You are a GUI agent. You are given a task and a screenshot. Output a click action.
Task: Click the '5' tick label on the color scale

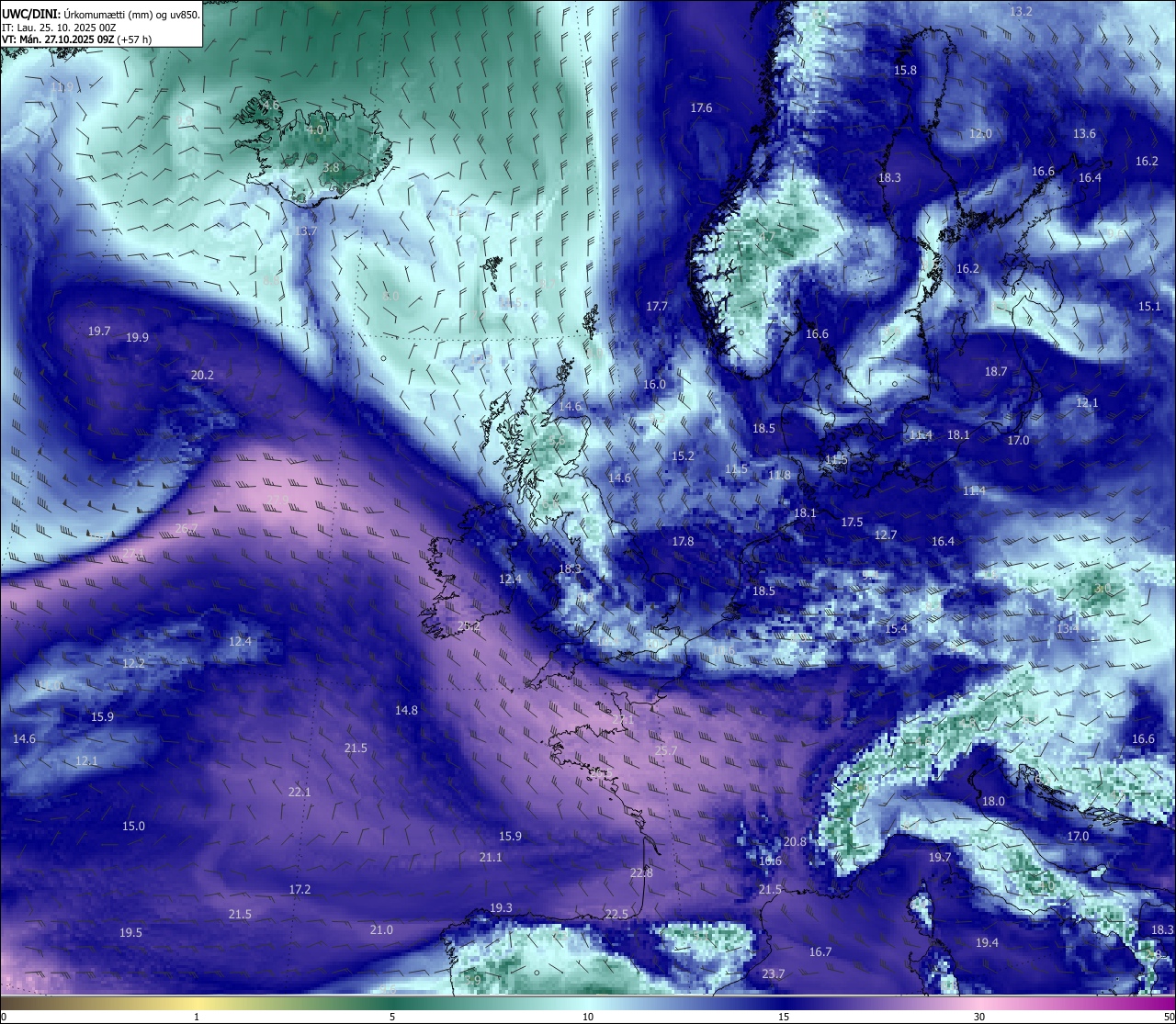coord(392,1017)
